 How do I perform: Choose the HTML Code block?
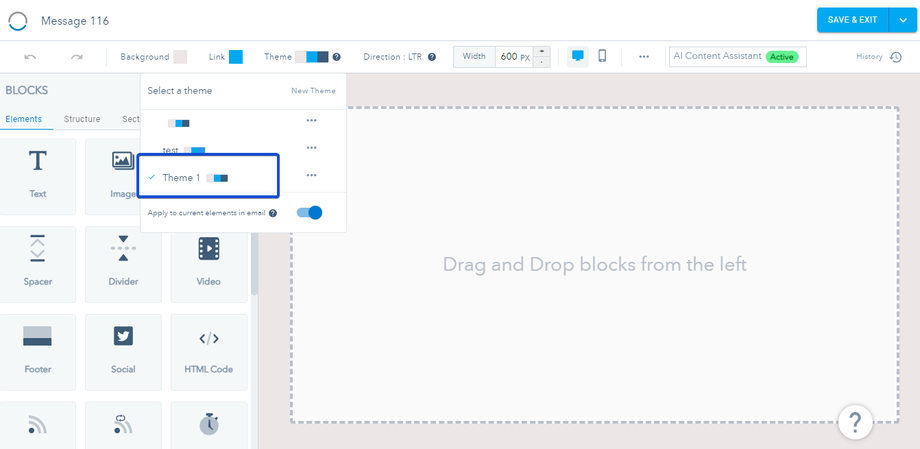click(x=209, y=352)
